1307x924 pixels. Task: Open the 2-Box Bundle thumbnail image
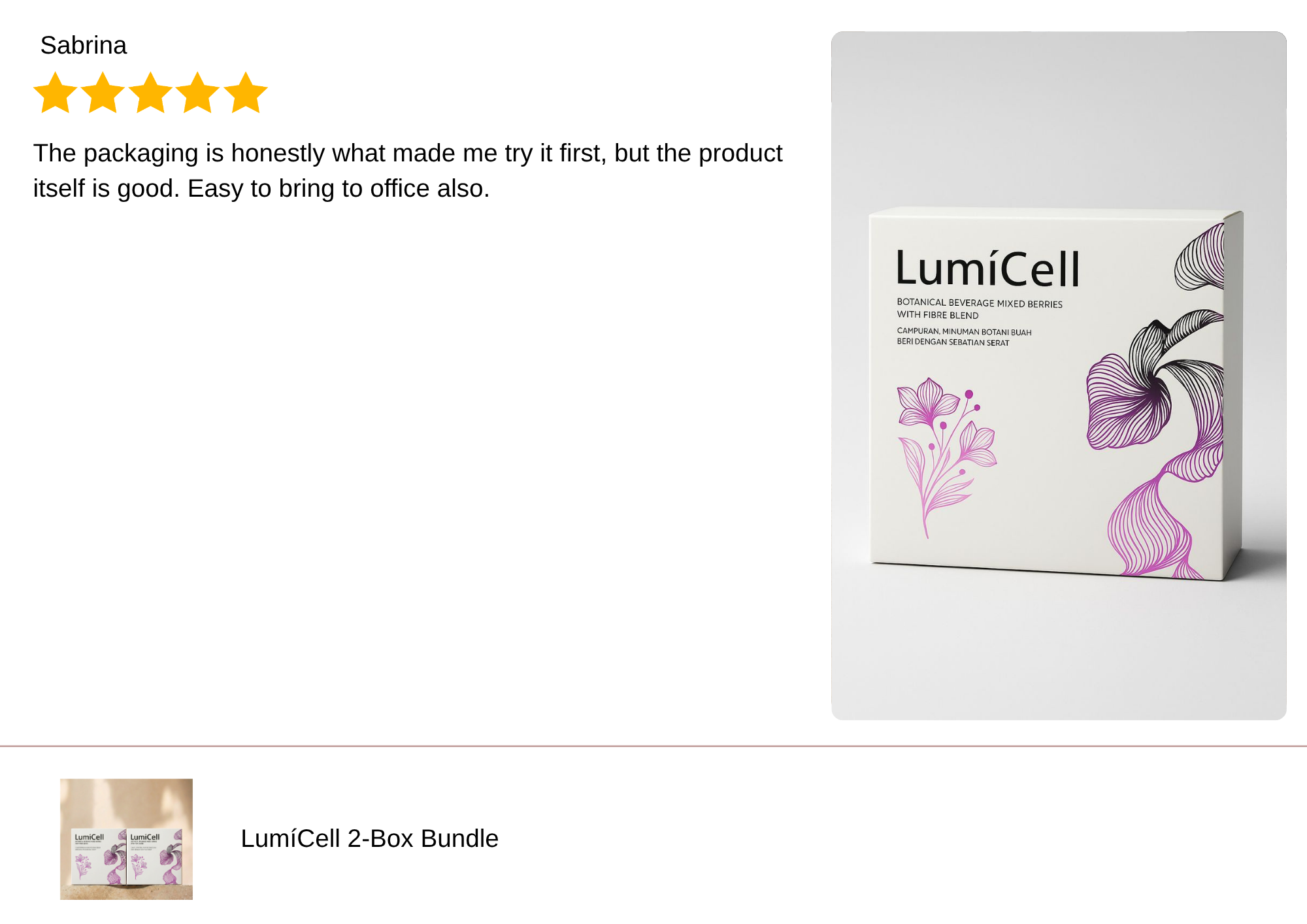pos(126,839)
